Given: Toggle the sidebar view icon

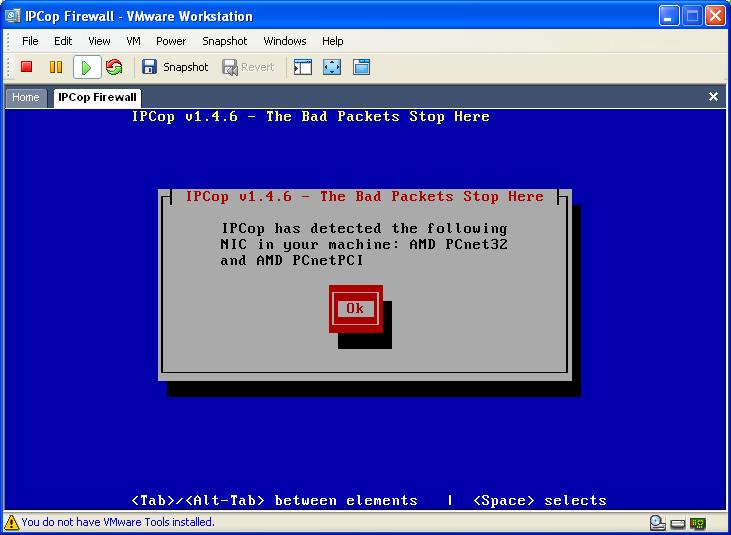Looking at the screenshot, I should [x=303, y=67].
